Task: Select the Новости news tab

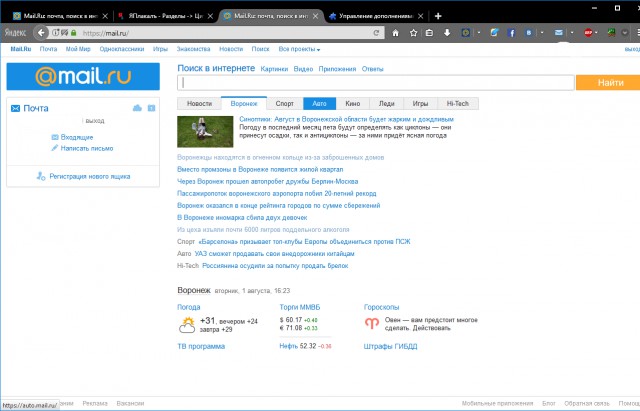Action: [199, 104]
